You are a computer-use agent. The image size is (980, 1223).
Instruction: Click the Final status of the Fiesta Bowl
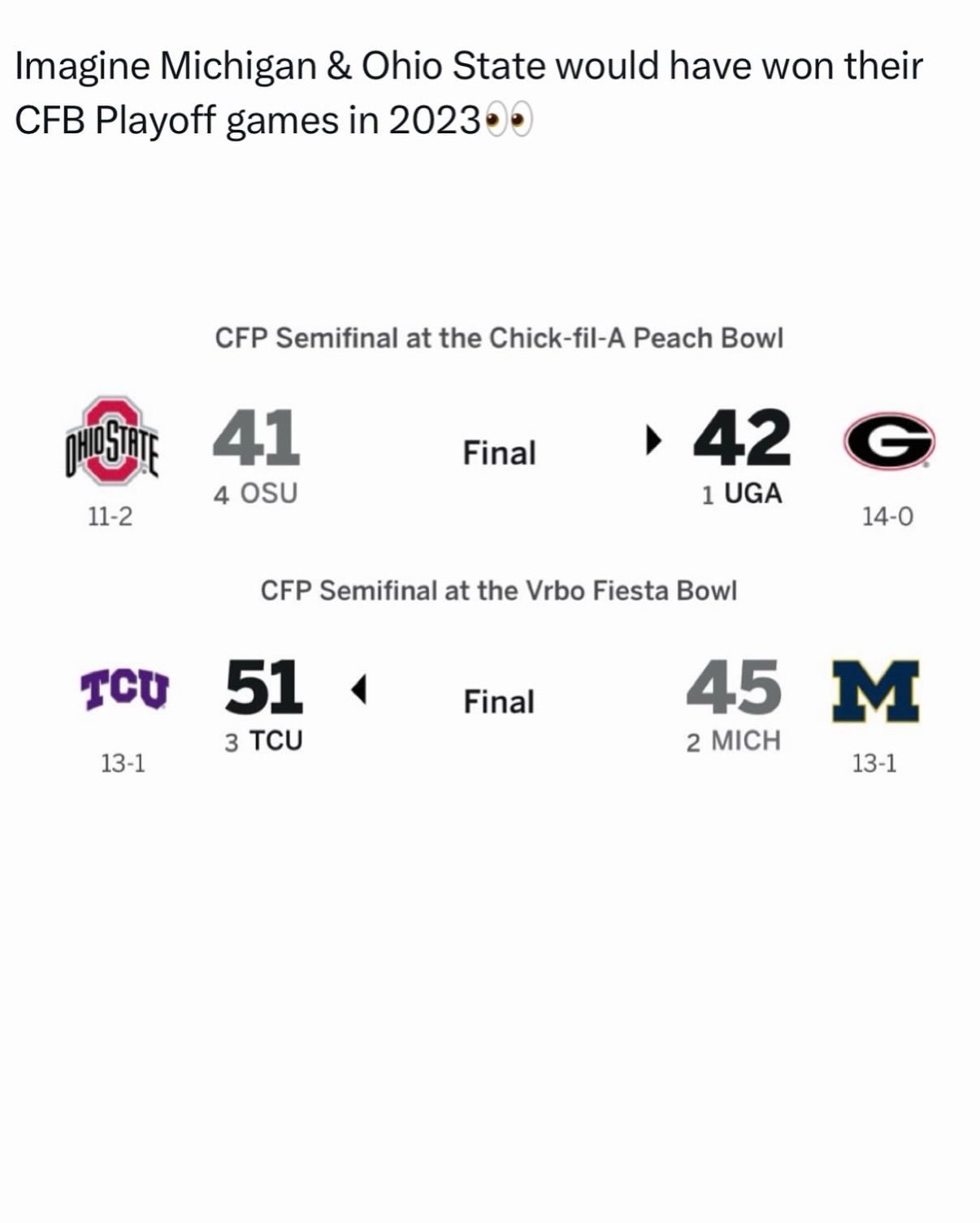pyautogui.click(x=499, y=701)
